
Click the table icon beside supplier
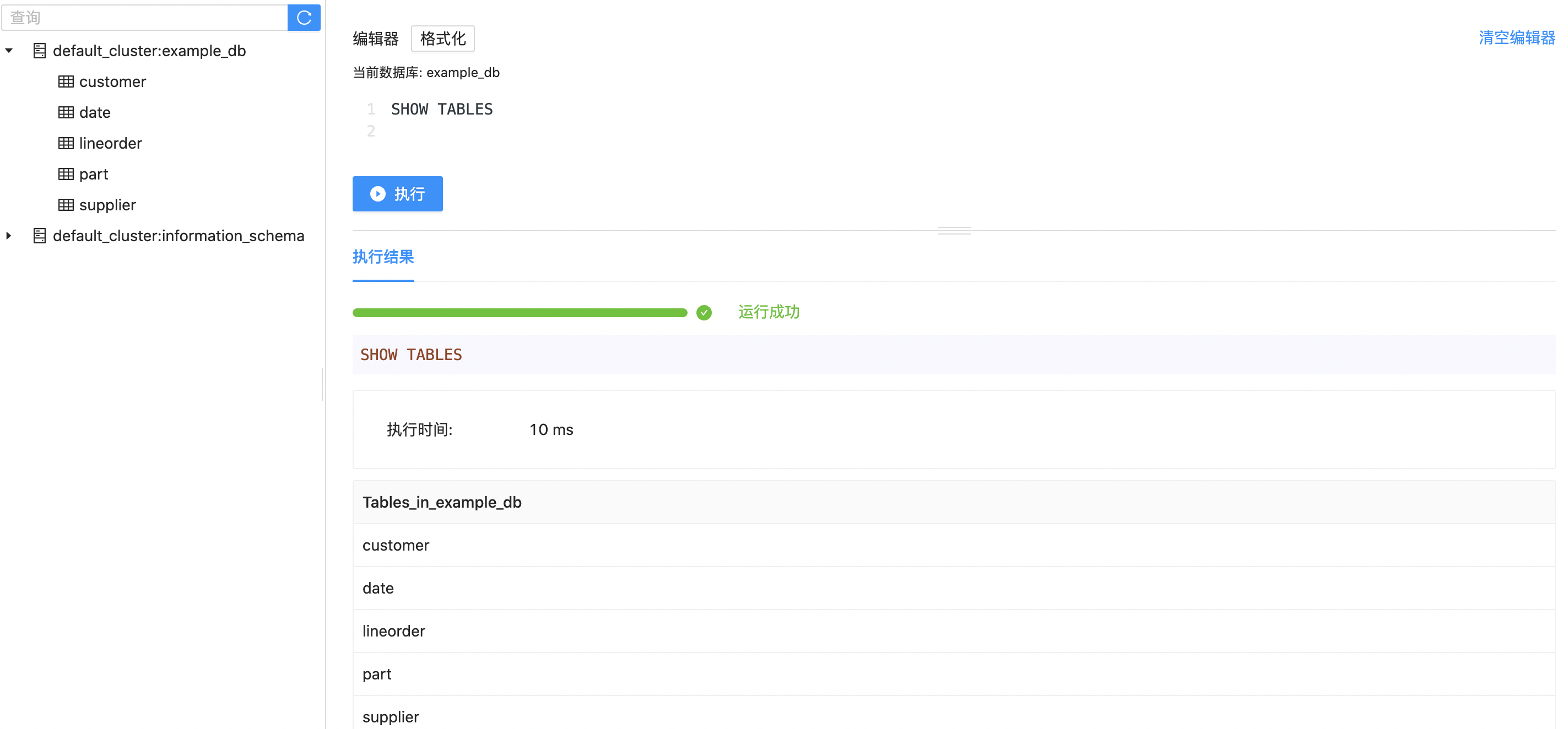click(66, 205)
